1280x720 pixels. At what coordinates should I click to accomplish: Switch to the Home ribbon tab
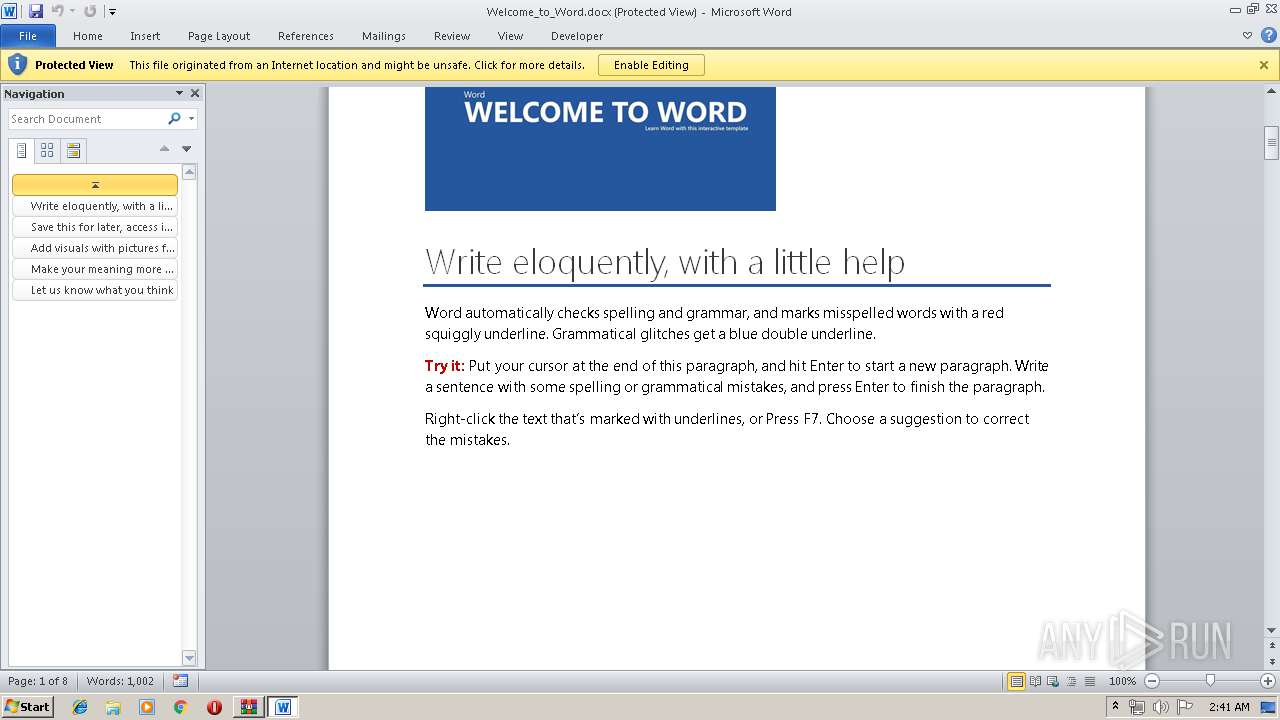tap(88, 36)
